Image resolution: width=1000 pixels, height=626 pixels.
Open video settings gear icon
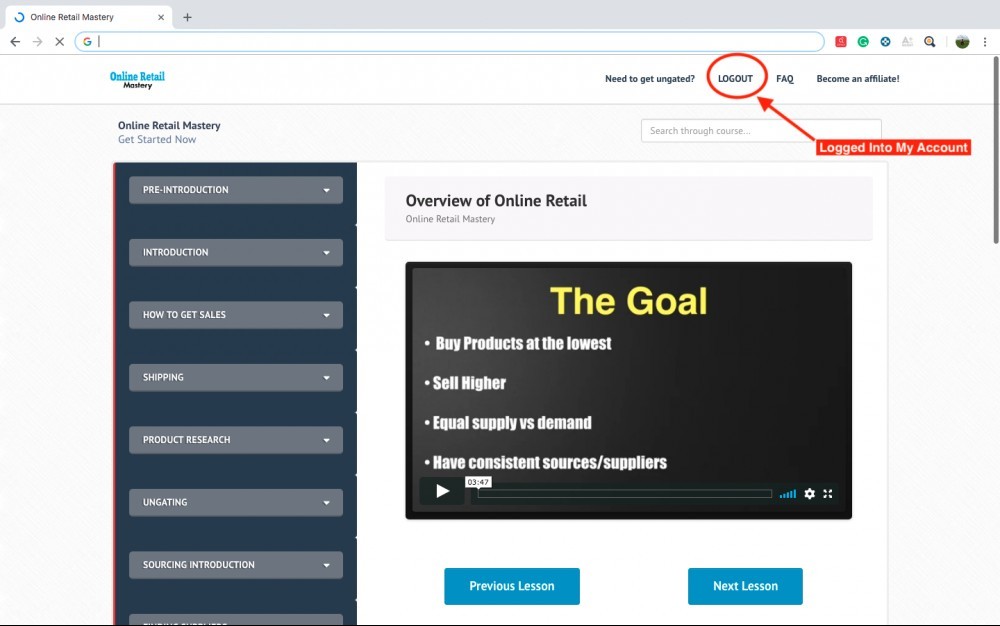point(809,493)
